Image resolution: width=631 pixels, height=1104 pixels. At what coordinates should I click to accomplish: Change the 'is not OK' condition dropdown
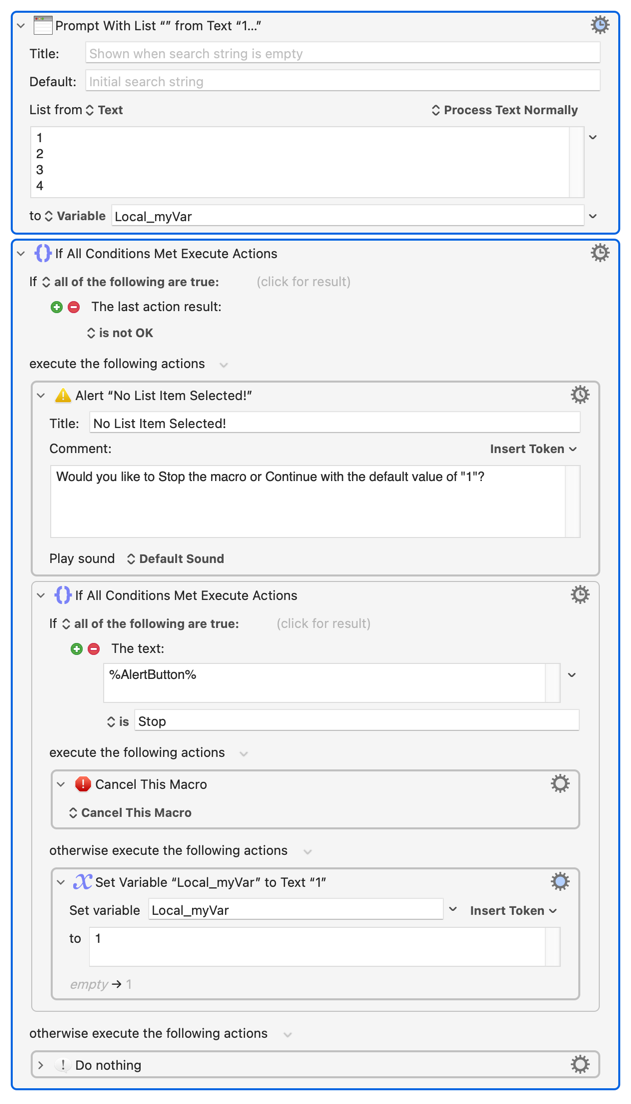tap(119, 333)
